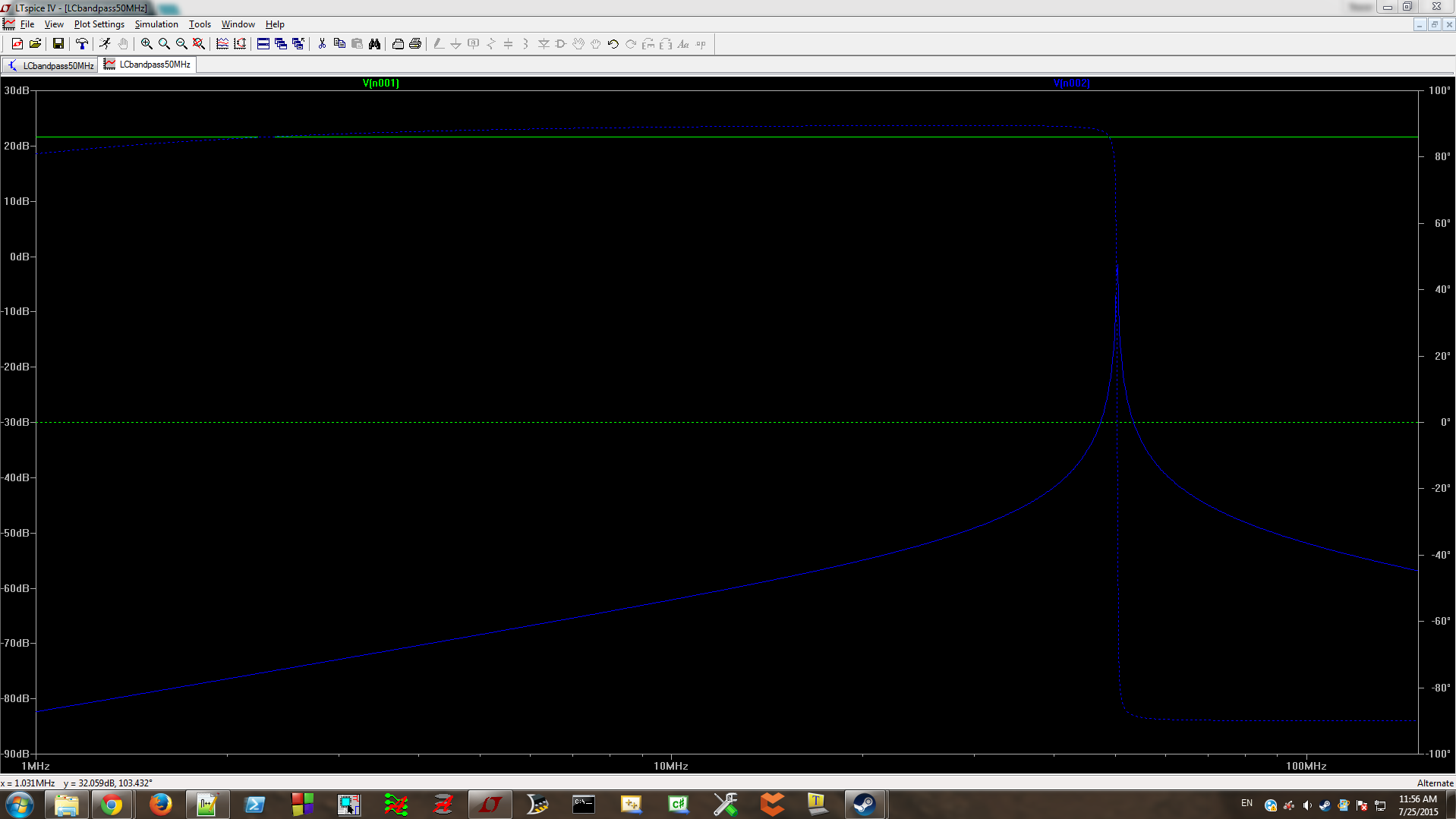Open Google Chrome from the taskbar
This screenshot has width=1456, height=819.
pos(112,805)
